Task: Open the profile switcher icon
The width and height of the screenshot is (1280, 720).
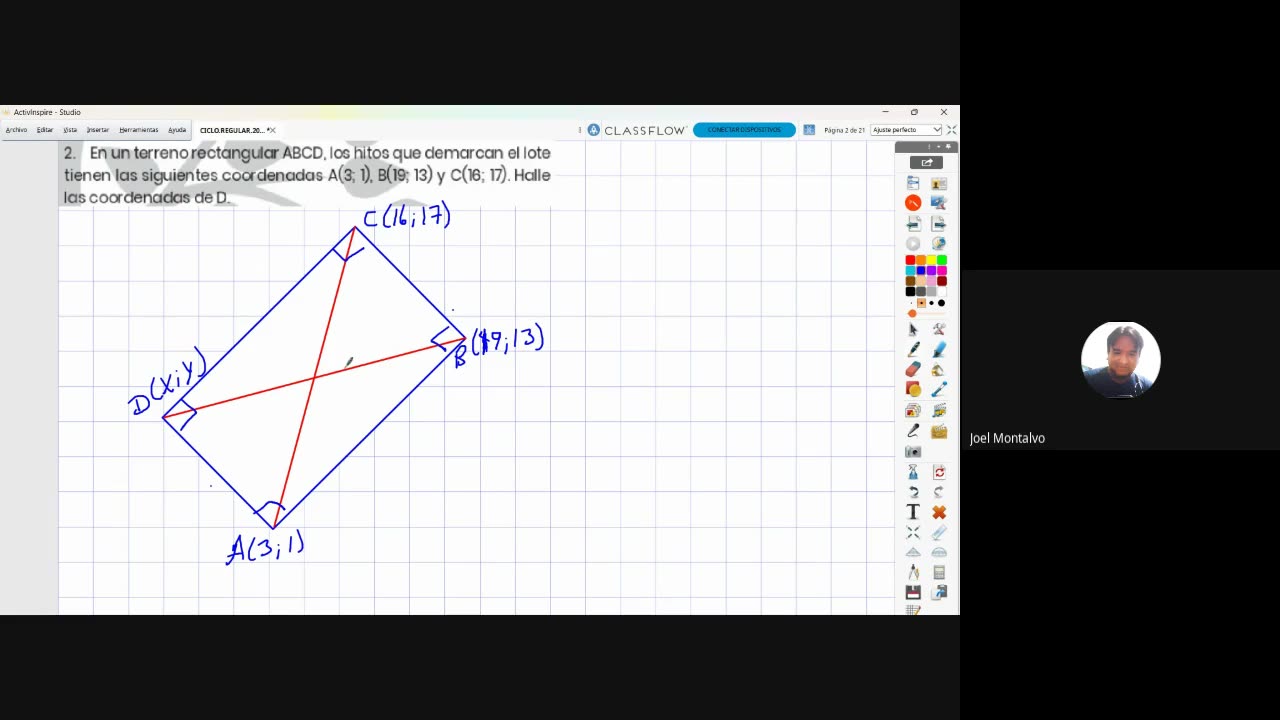Action: tap(939, 184)
